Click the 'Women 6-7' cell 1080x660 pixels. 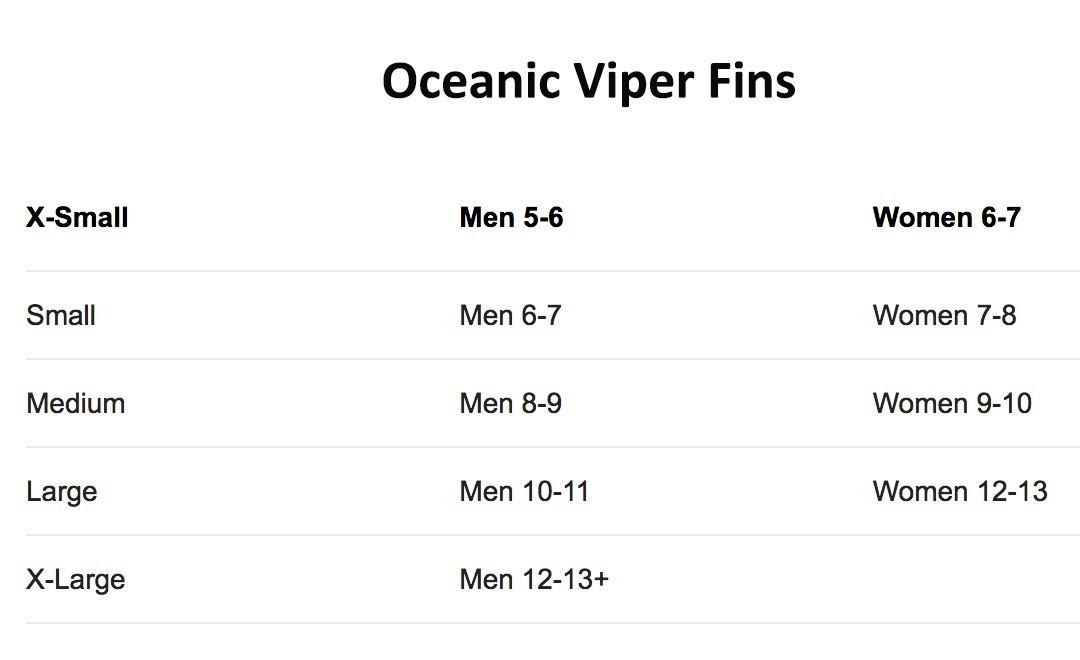pos(946,217)
